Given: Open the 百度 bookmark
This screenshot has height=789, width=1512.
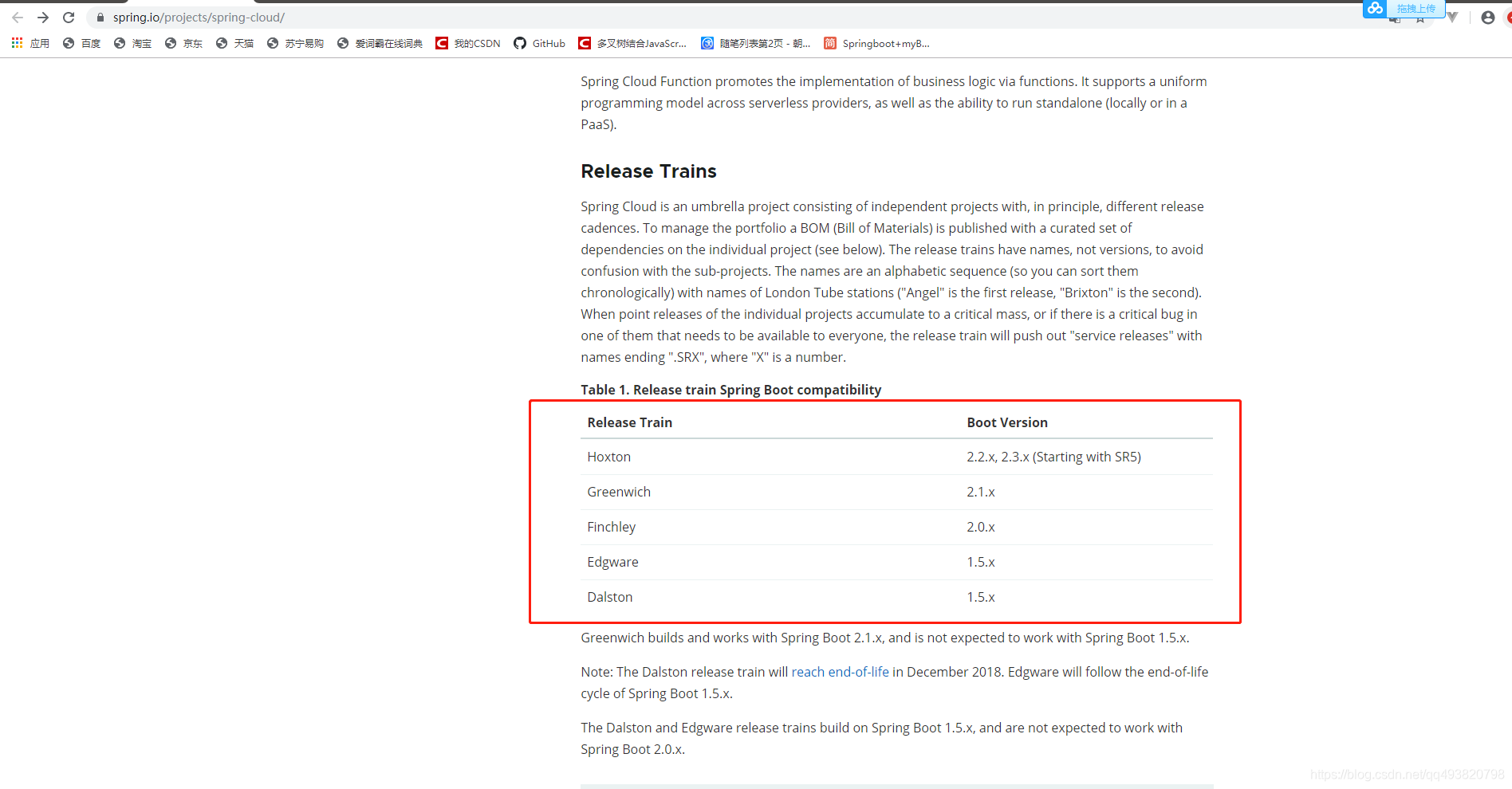Looking at the screenshot, I should (x=82, y=43).
